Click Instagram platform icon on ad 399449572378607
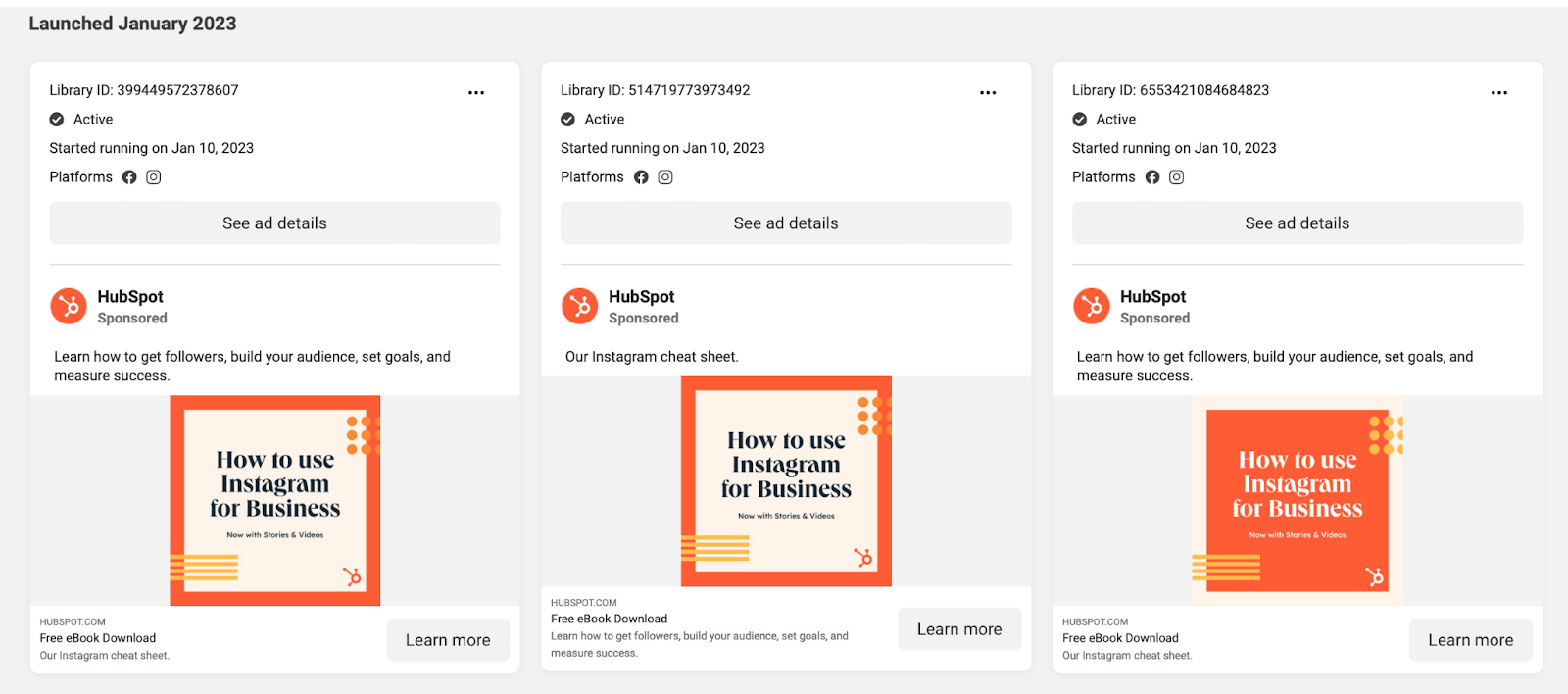This screenshot has height=694, width=1568. coord(154,177)
